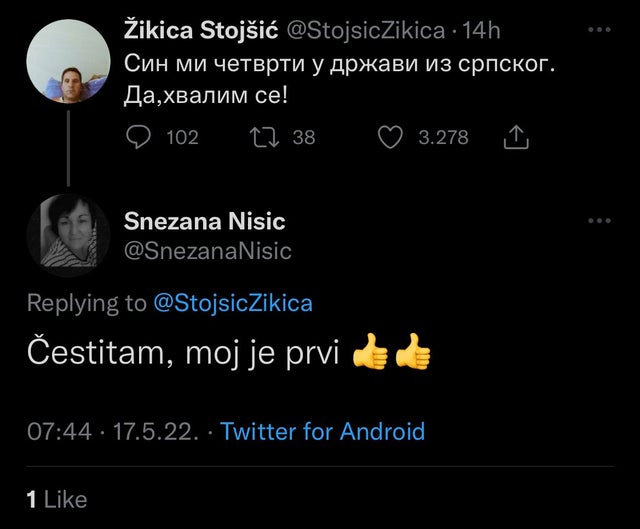Open Žikica Stojšić's profile picture
This screenshot has width=640, height=529.
coord(68,61)
